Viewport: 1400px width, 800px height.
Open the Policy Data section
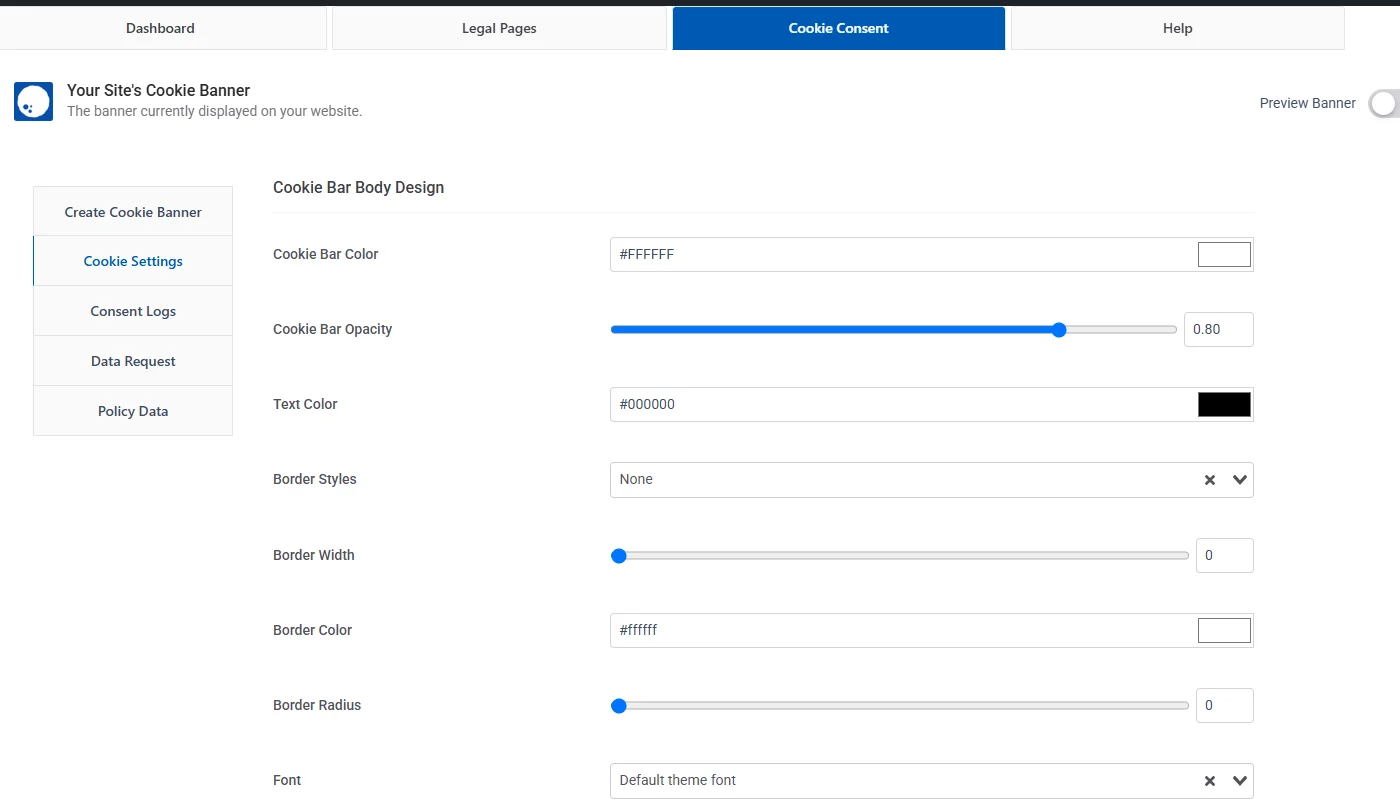(133, 411)
